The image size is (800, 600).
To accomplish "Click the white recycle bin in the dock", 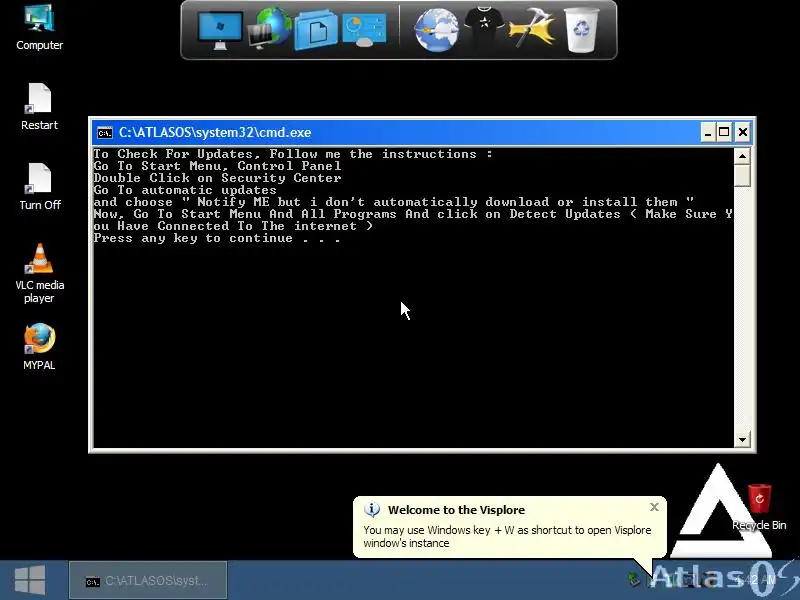I will pos(582,30).
